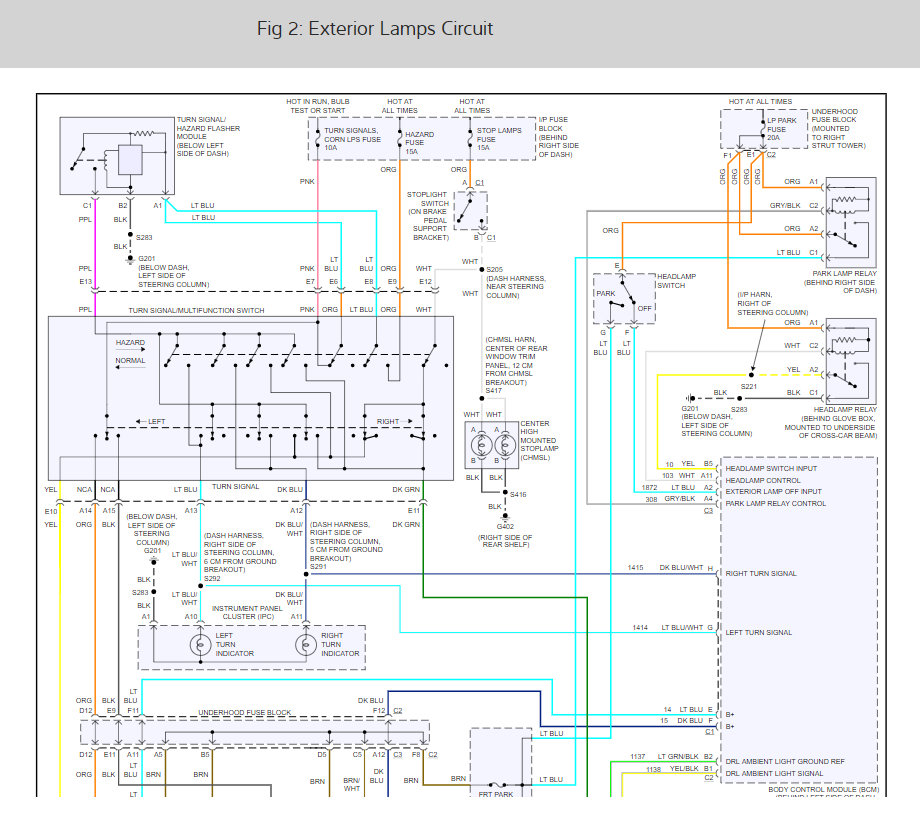Click 'RIGHT TURN SIGNAL' in the BCM

[761, 574]
